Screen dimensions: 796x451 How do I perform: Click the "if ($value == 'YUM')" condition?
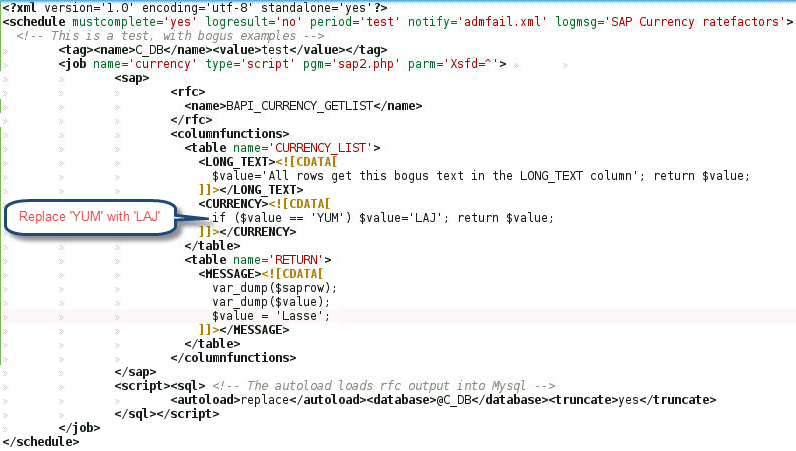[x=282, y=218]
